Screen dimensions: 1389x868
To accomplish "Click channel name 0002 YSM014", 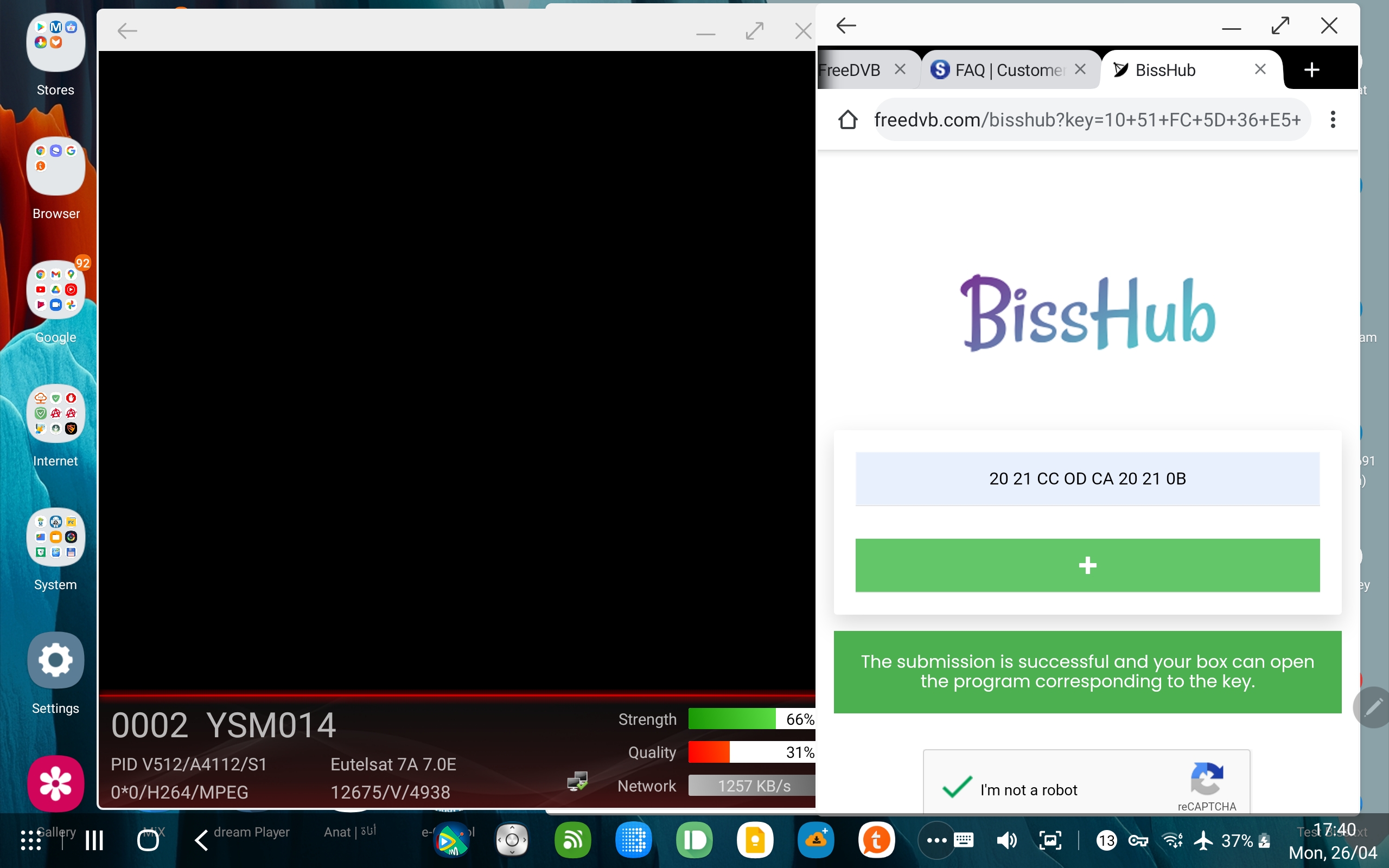I will tap(224, 725).
